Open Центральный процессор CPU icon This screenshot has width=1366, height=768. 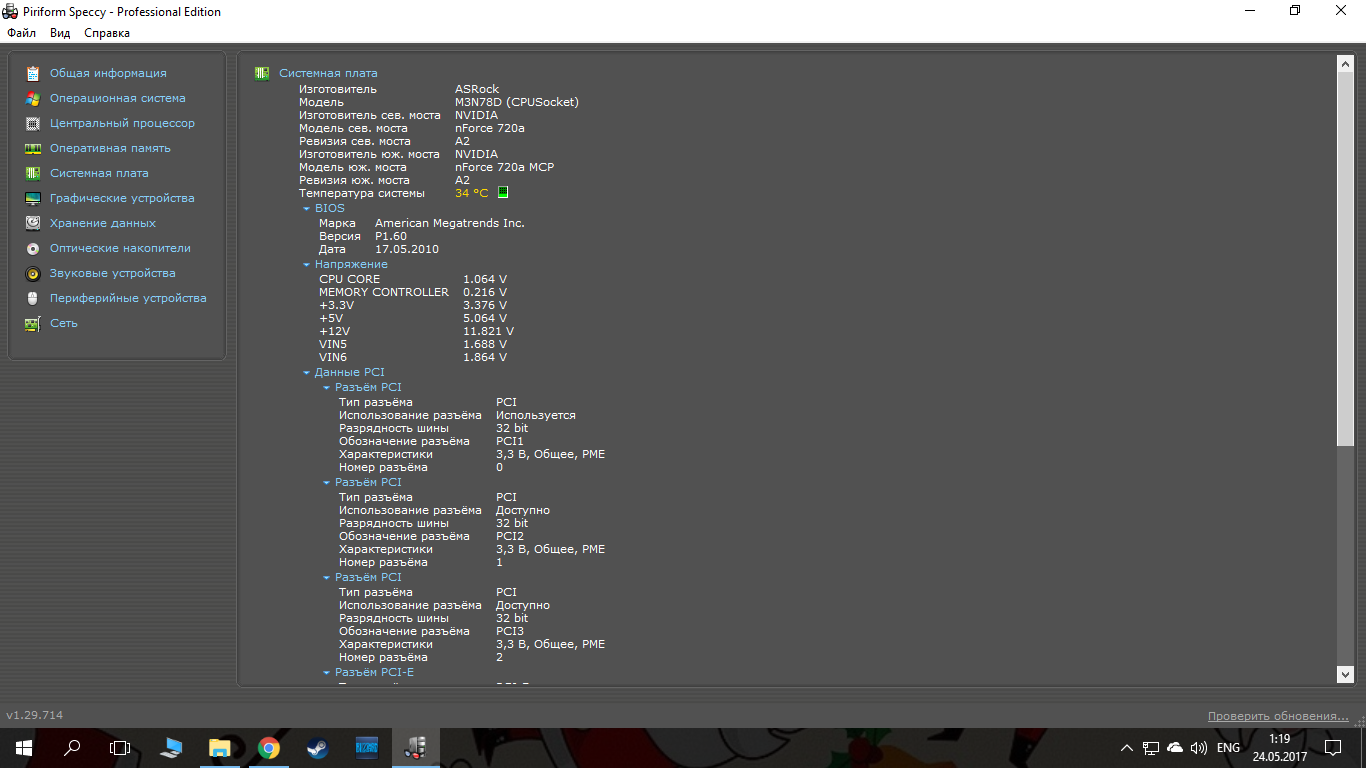coord(33,123)
